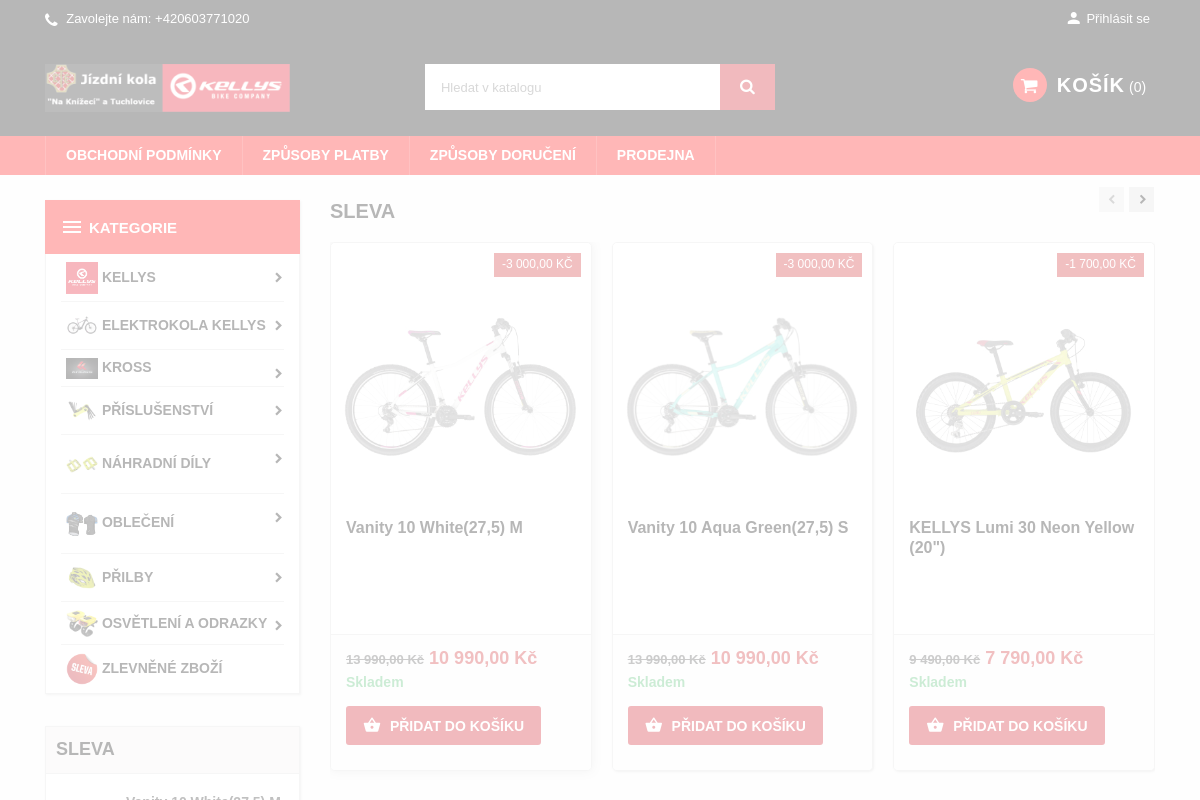Add Kellys Lumi 30 Neon Yellow to cart
Viewport: 1200px width, 800px height.
tap(1007, 726)
